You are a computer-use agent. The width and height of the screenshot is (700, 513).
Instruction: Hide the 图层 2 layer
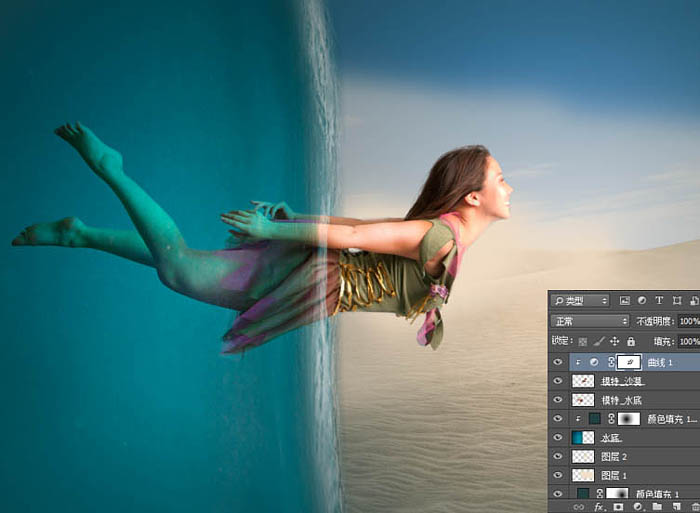click(558, 456)
